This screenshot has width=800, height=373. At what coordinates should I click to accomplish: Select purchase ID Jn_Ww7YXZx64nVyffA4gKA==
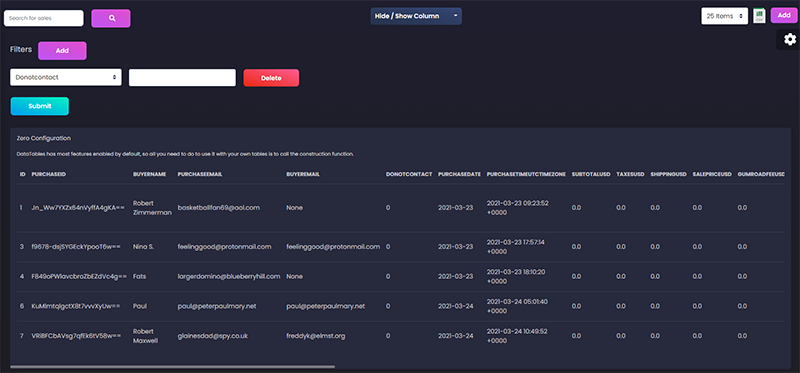click(x=78, y=208)
